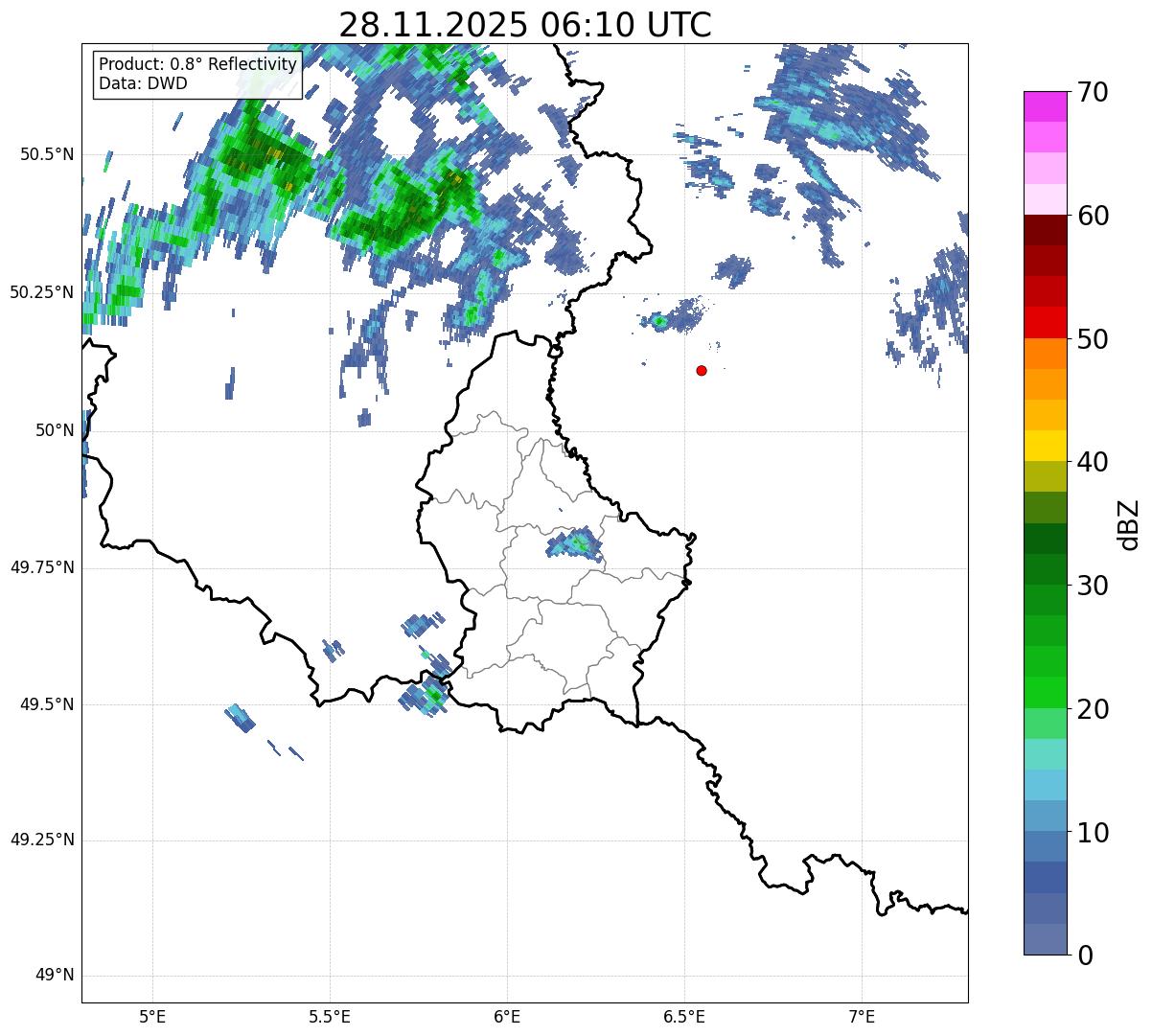Click the 5.5°E longitude label
The width and height of the screenshot is (1152, 1036).
(330, 1016)
